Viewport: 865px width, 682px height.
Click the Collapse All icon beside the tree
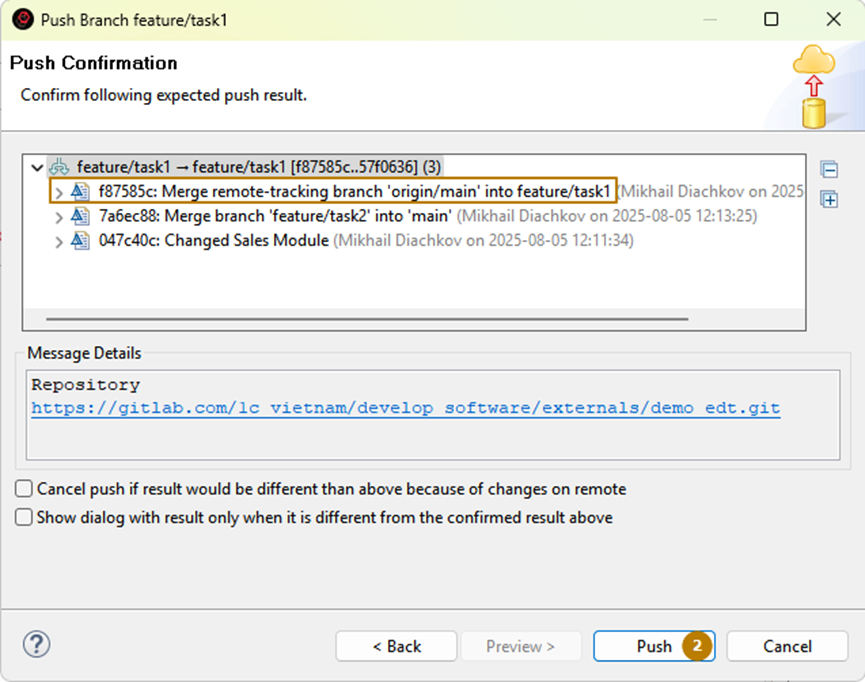pos(828,170)
